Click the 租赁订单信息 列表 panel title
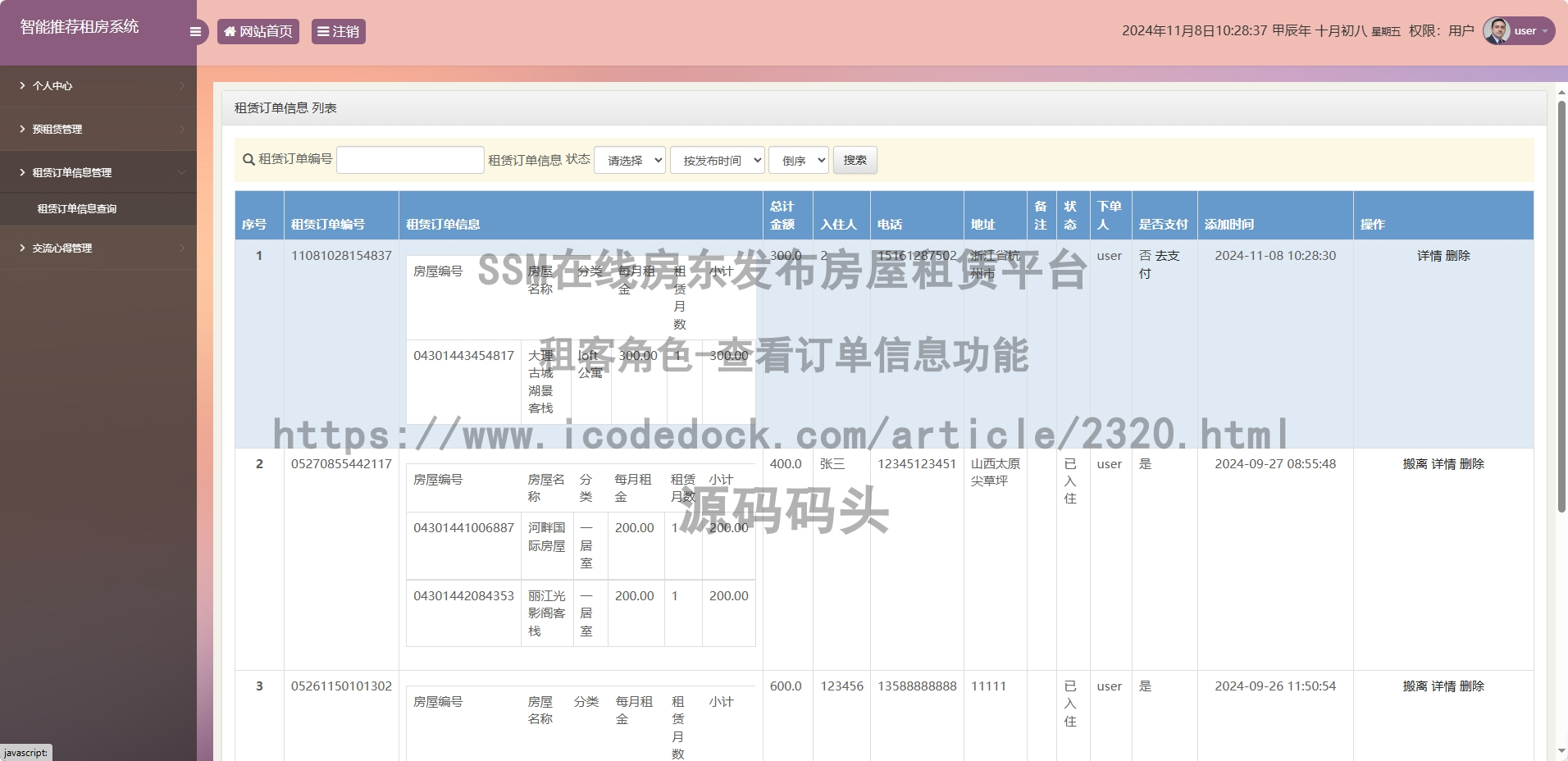Image resolution: width=1568 pixels, height=761 pixels. click(x=285, y=108)
